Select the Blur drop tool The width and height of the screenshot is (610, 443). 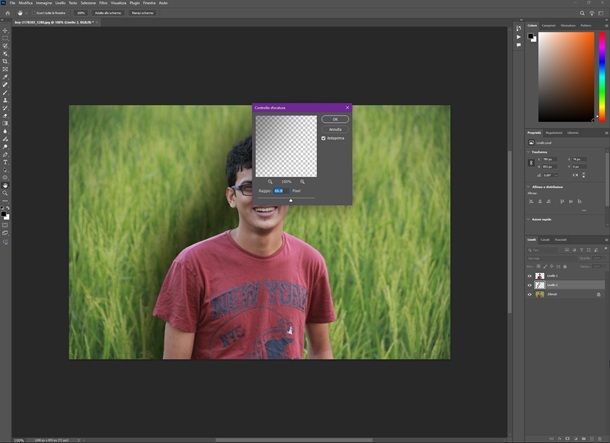point(5,131)
